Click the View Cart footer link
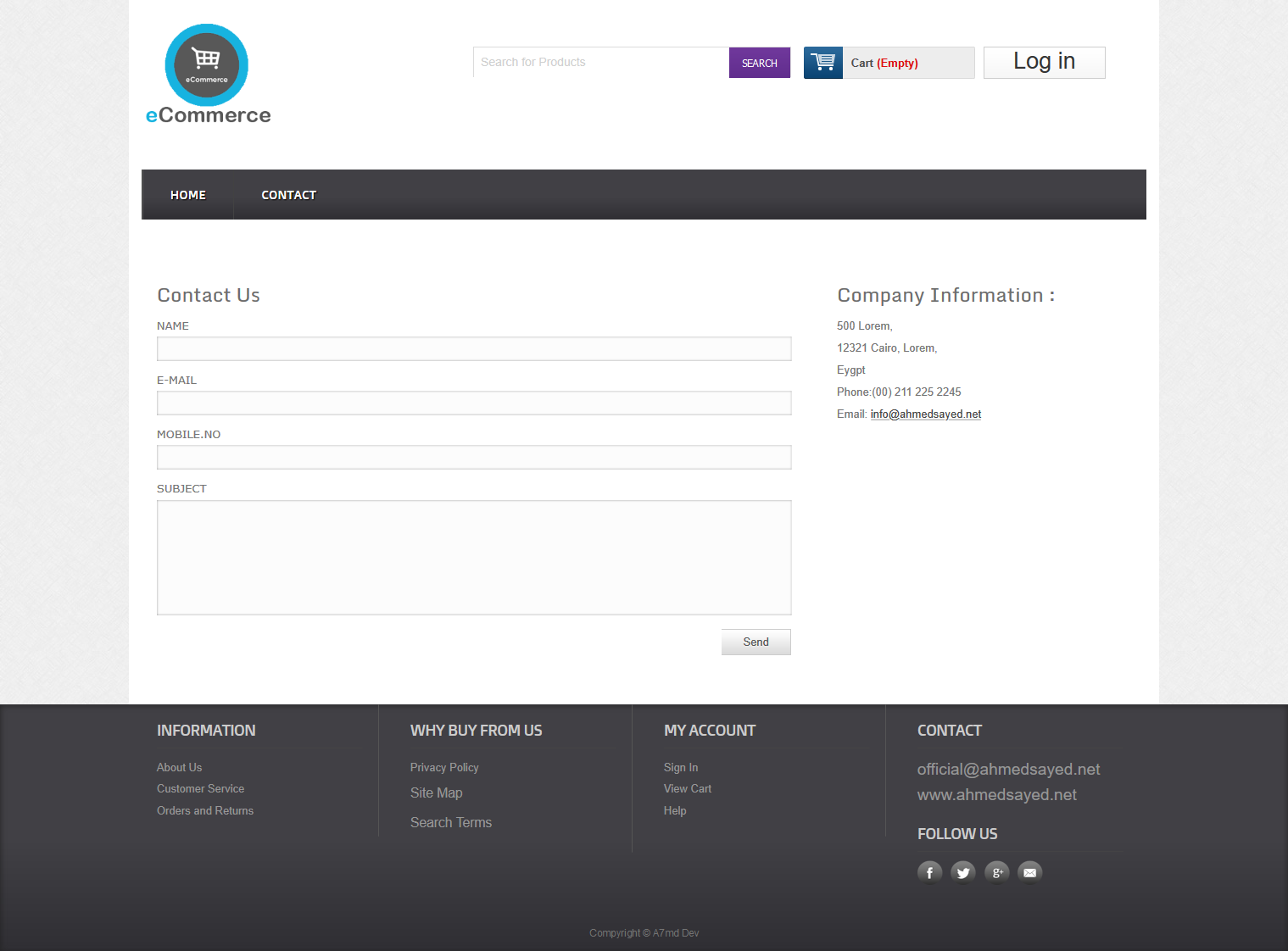Image resolution: width=1288 pixels, height=951 pixels. point(688,788)
